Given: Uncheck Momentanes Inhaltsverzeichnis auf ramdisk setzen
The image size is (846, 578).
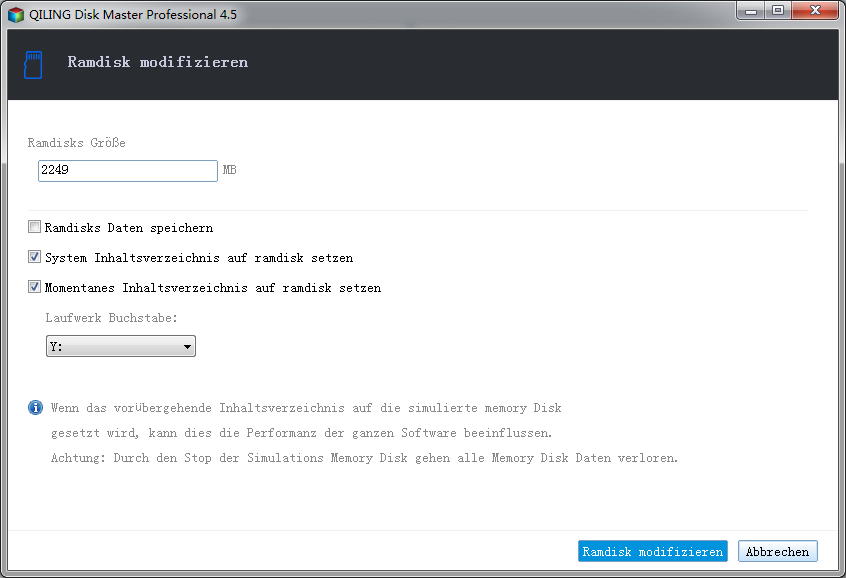Looking at the screenshot, I should 34,287.
